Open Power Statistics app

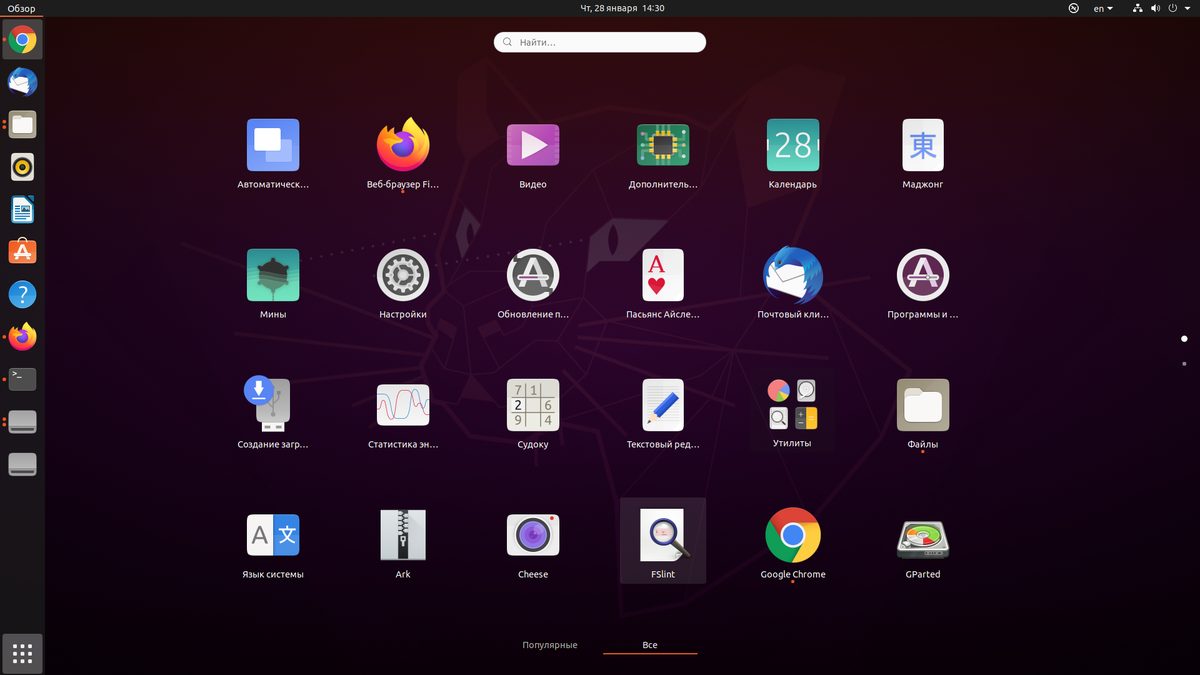click(403, 405)
